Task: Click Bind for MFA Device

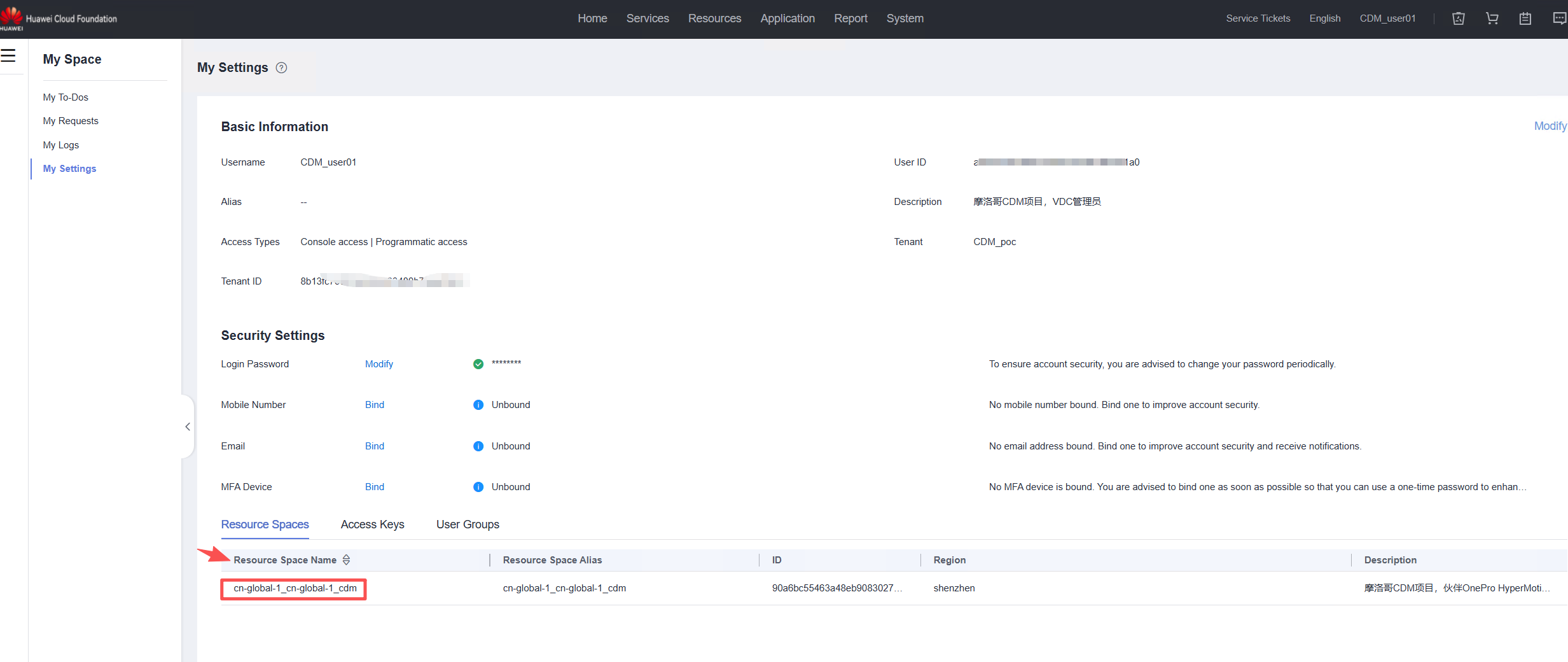Action: click(375, 487)
